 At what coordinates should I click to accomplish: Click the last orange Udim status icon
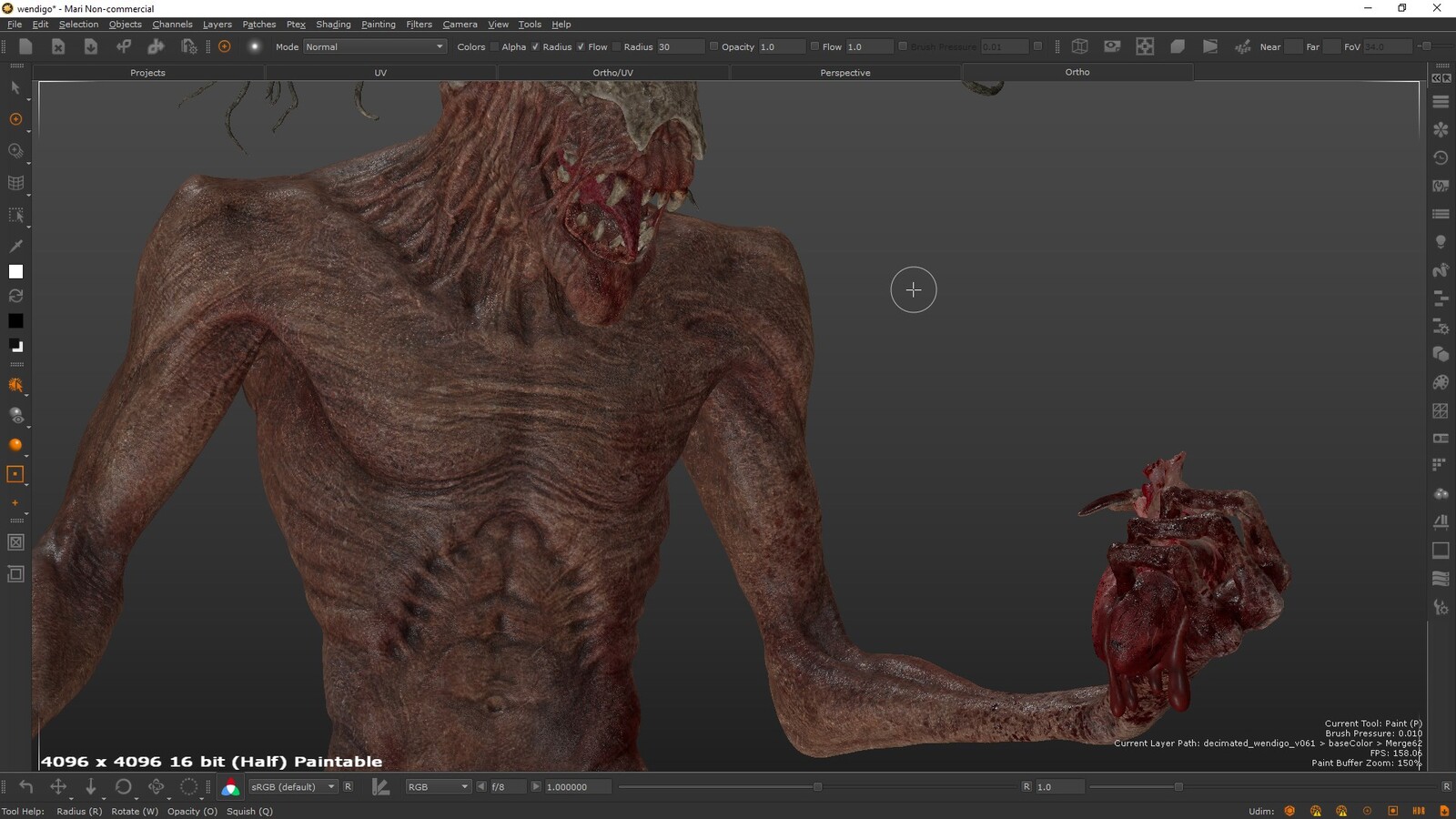1444,811
